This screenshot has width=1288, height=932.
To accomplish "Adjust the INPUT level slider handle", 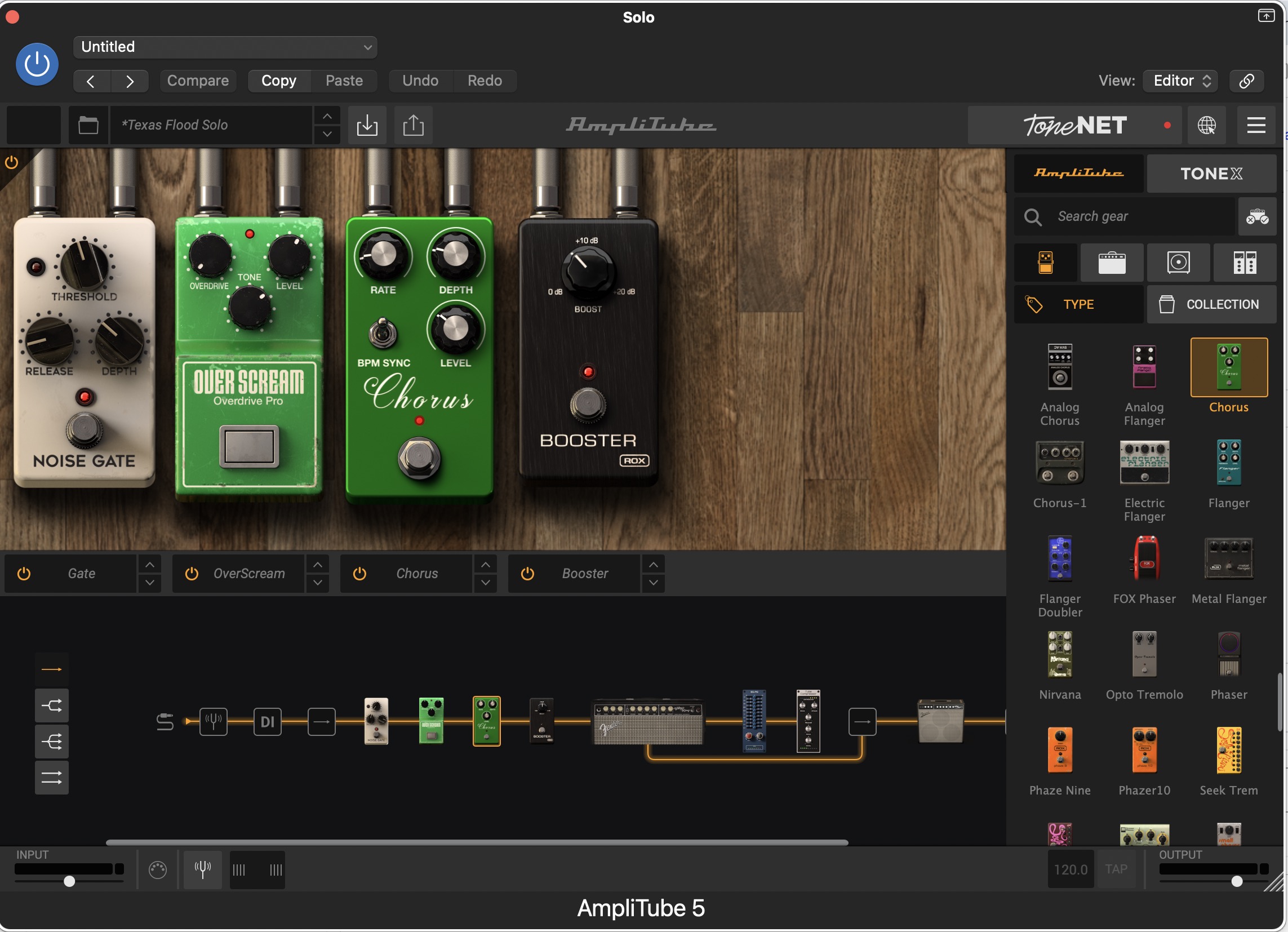I will 69,881.
